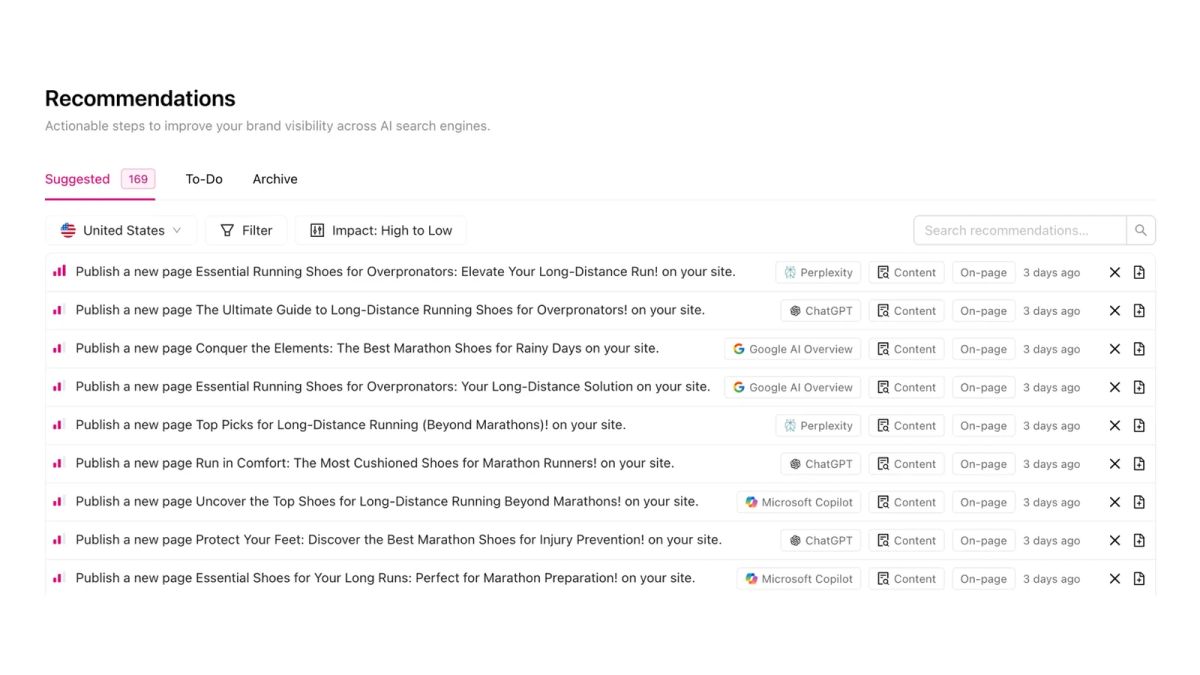Image resolution: width=1200 pixels, height=675 pixels.
Task: Dismiss the Essential Shoes for Long Runs recommendation
Action: pos(1115,578)
